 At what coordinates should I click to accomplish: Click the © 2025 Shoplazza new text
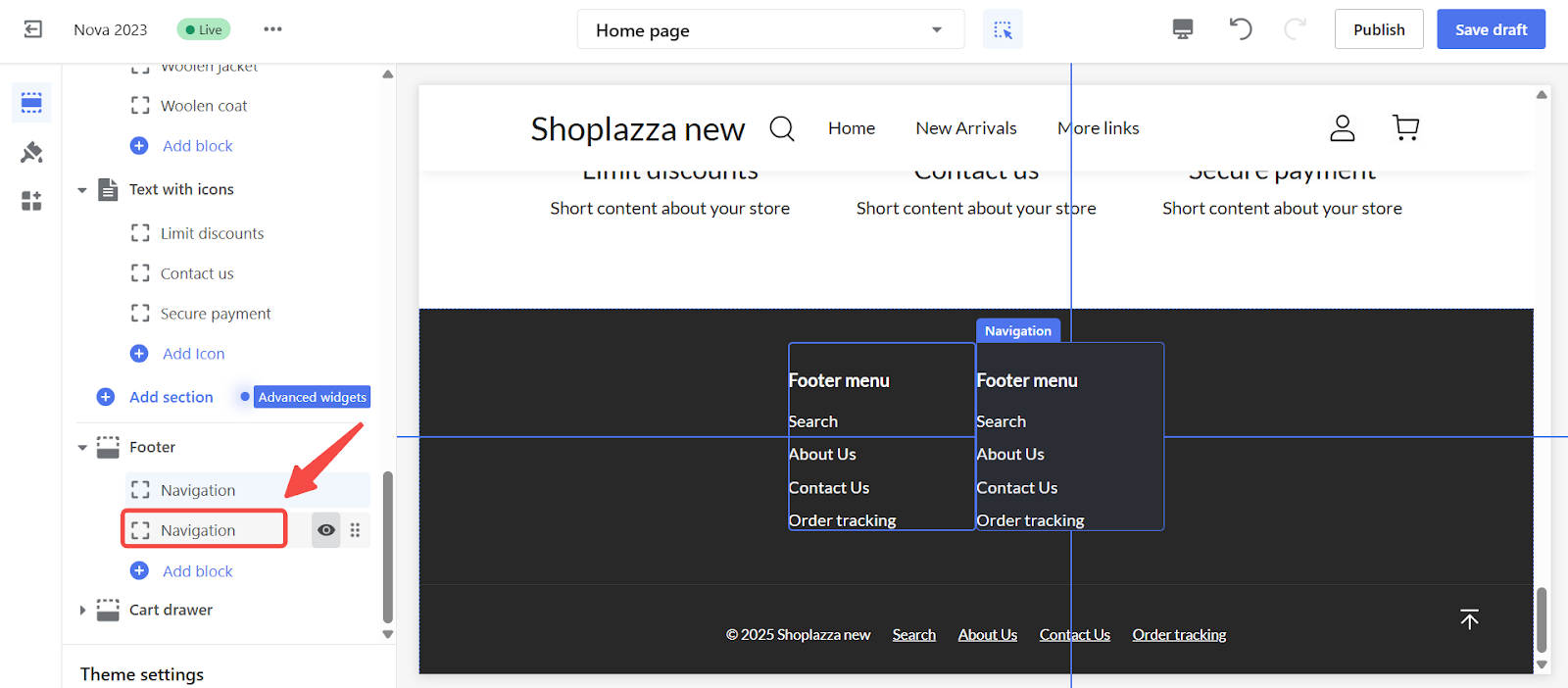pyautogui.click(x=798, y=635)
